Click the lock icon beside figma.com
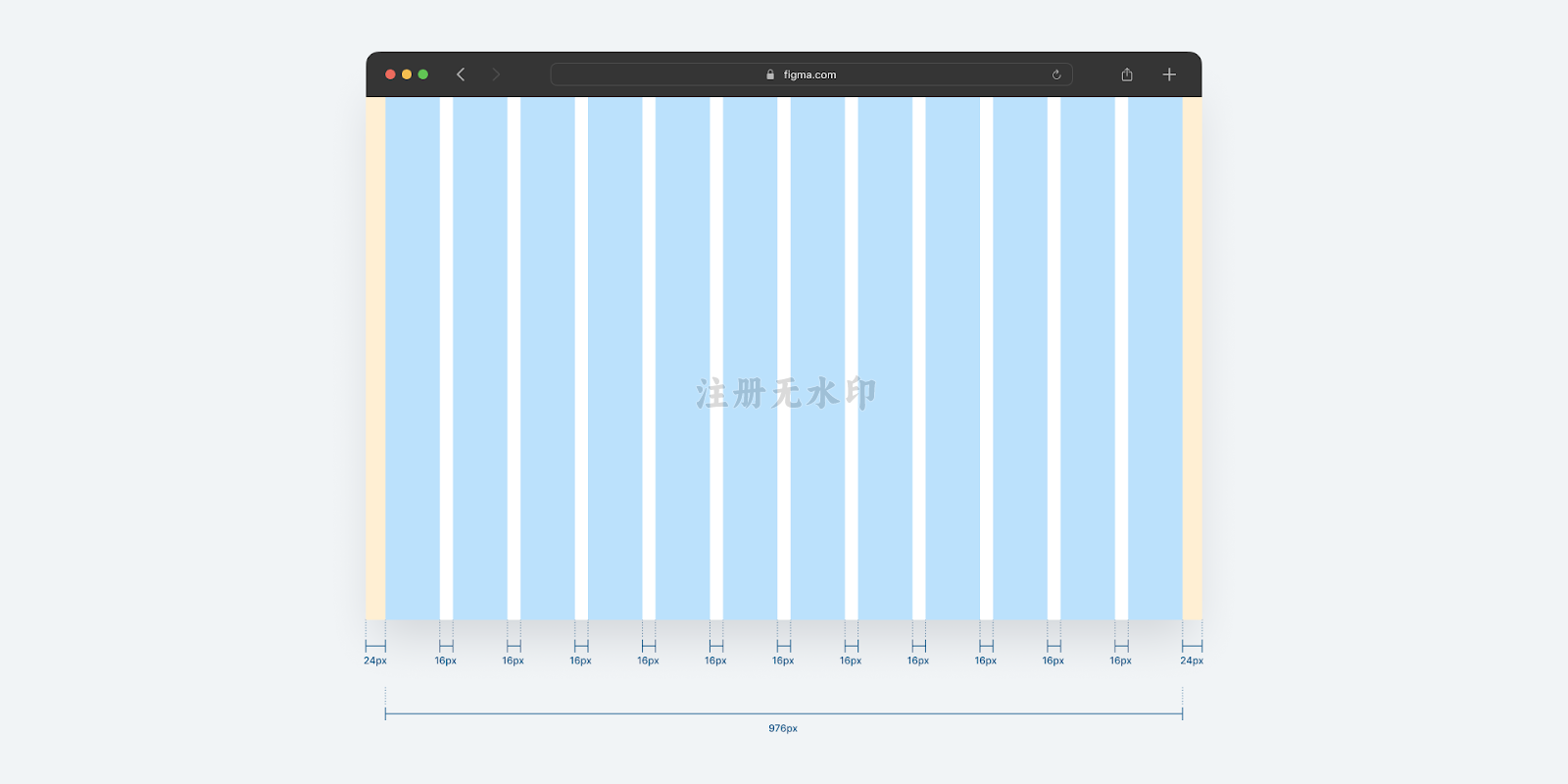 [x=770, y=74]
